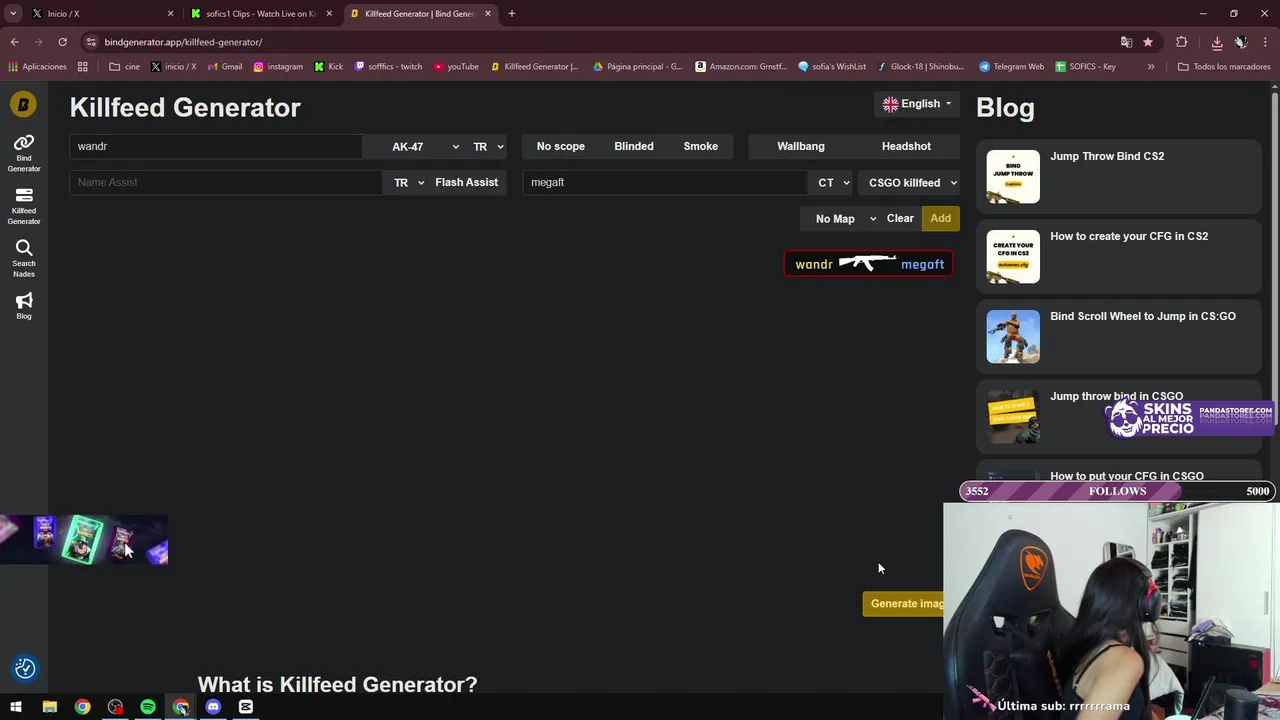Click the yellow B site logo

tap(23, 103)
